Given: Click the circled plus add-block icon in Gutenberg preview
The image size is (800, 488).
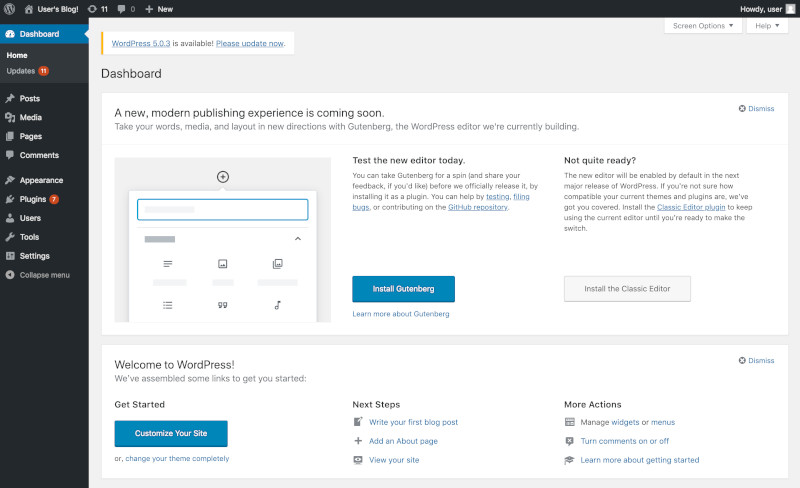Looking at the screenshot, I should 222,177.
